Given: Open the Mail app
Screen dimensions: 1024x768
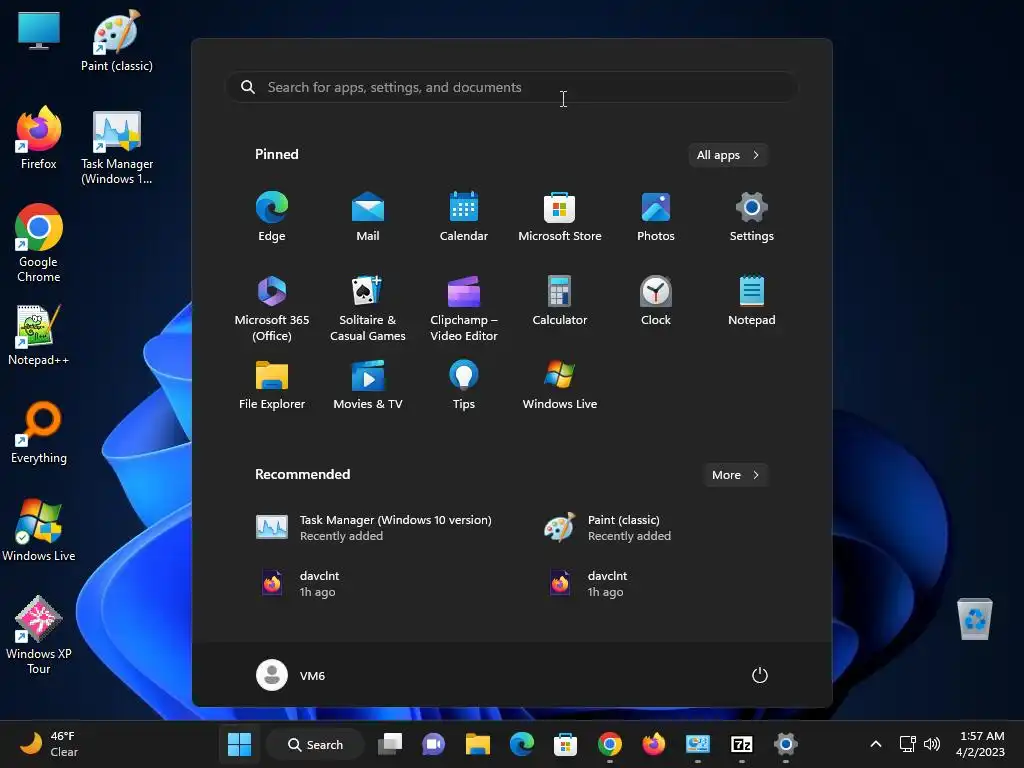Looking at the screenshot, I should click(x=368, y=217).
